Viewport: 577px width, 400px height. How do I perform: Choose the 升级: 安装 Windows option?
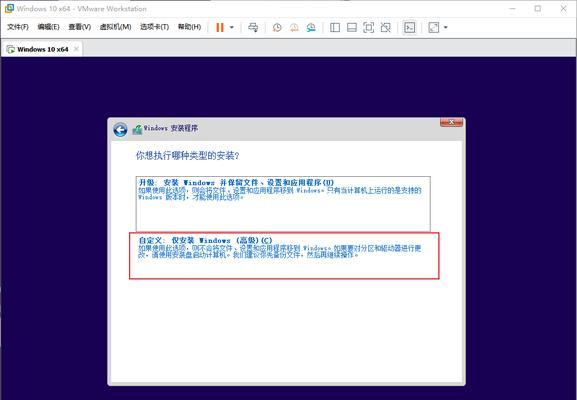tap(283, 204)
